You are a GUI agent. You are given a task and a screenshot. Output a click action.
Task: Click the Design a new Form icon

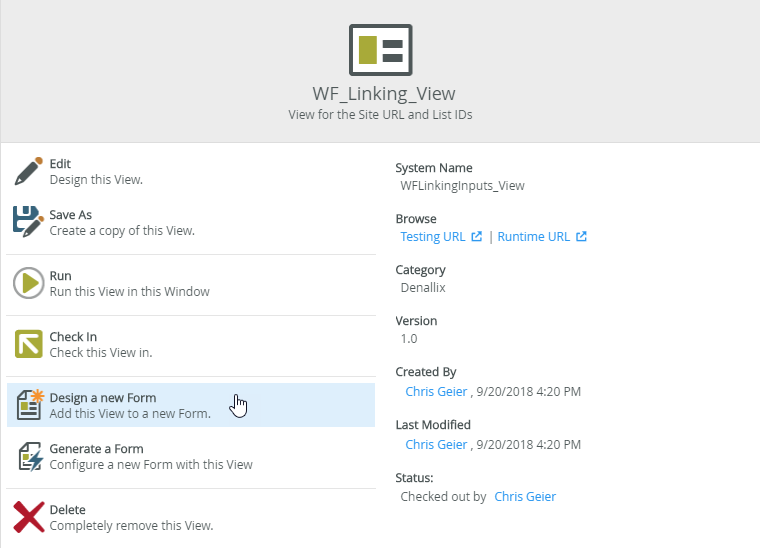(28, 405)
